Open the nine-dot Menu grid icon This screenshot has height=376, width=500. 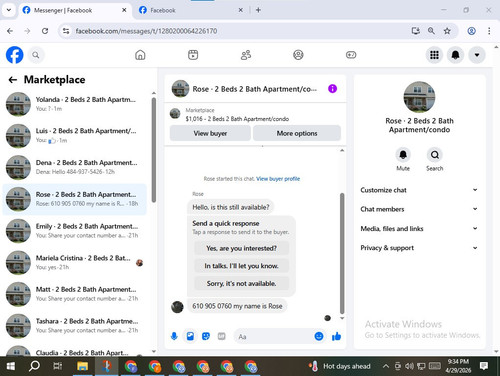click(434, 55)
